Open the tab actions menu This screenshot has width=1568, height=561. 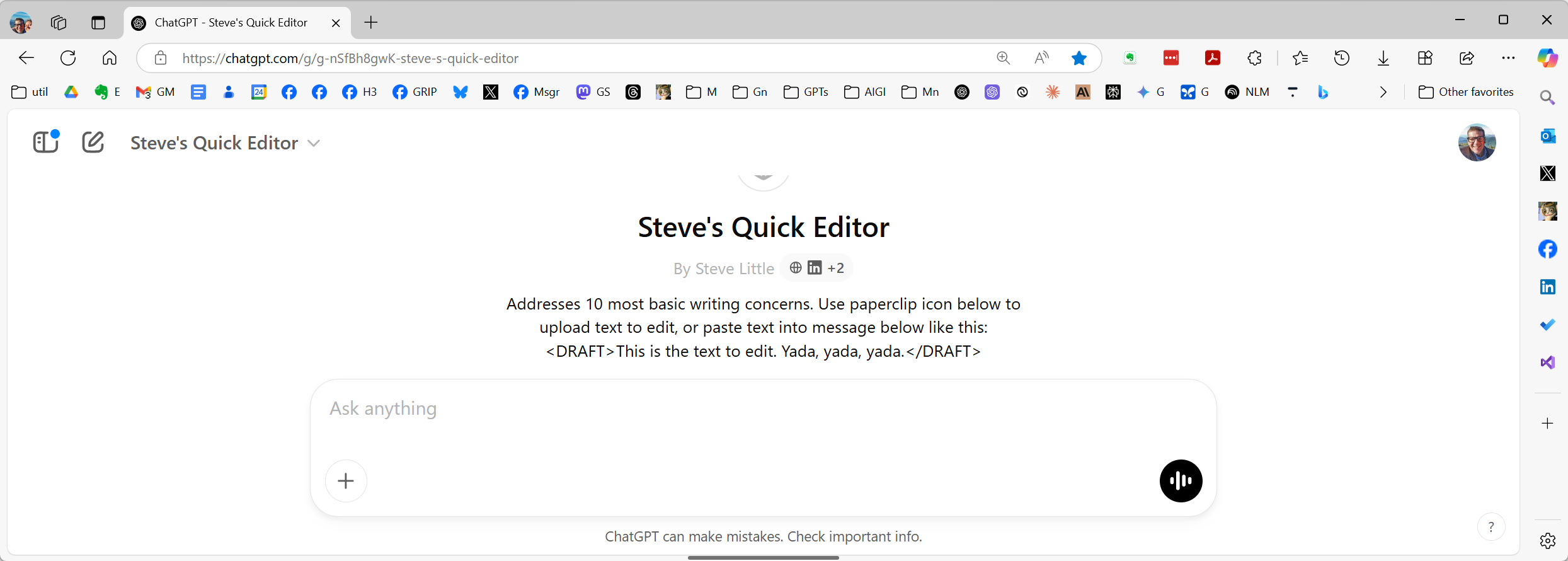coord(98,23)
